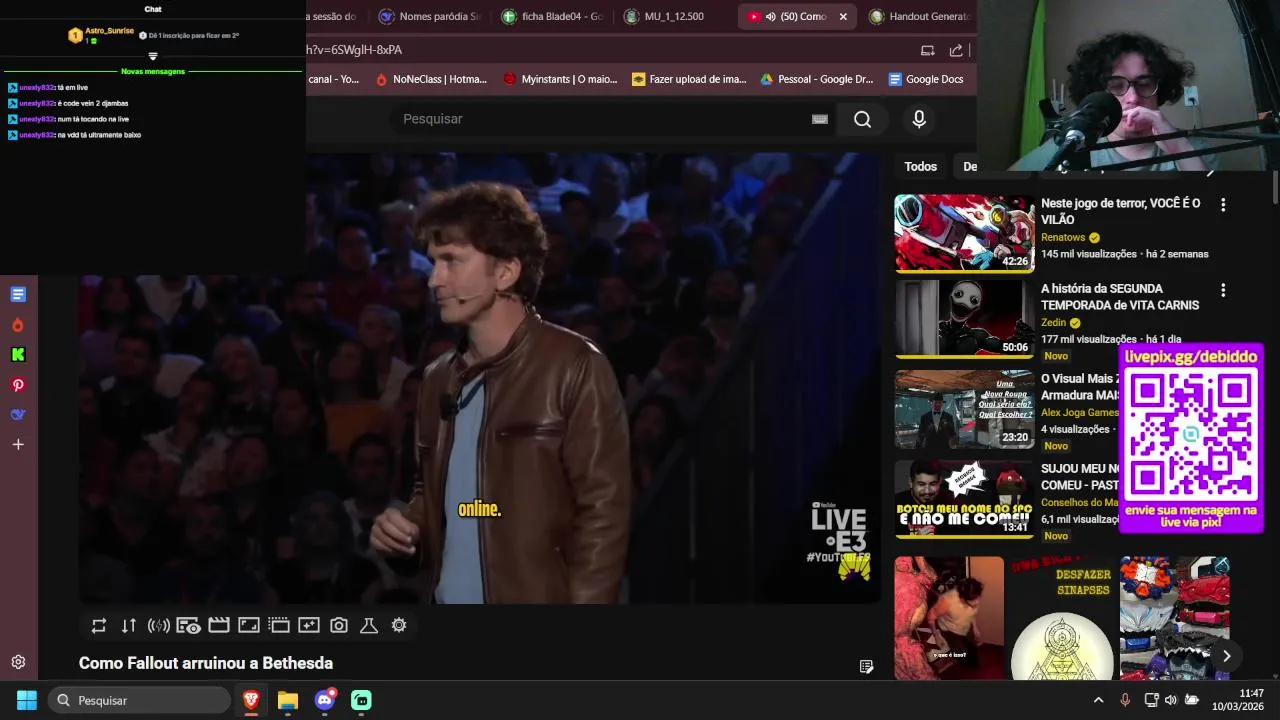This screenshot has width=1280, height=720.
Task: Start voice search with the microphone icon
Action: [919, 119]
